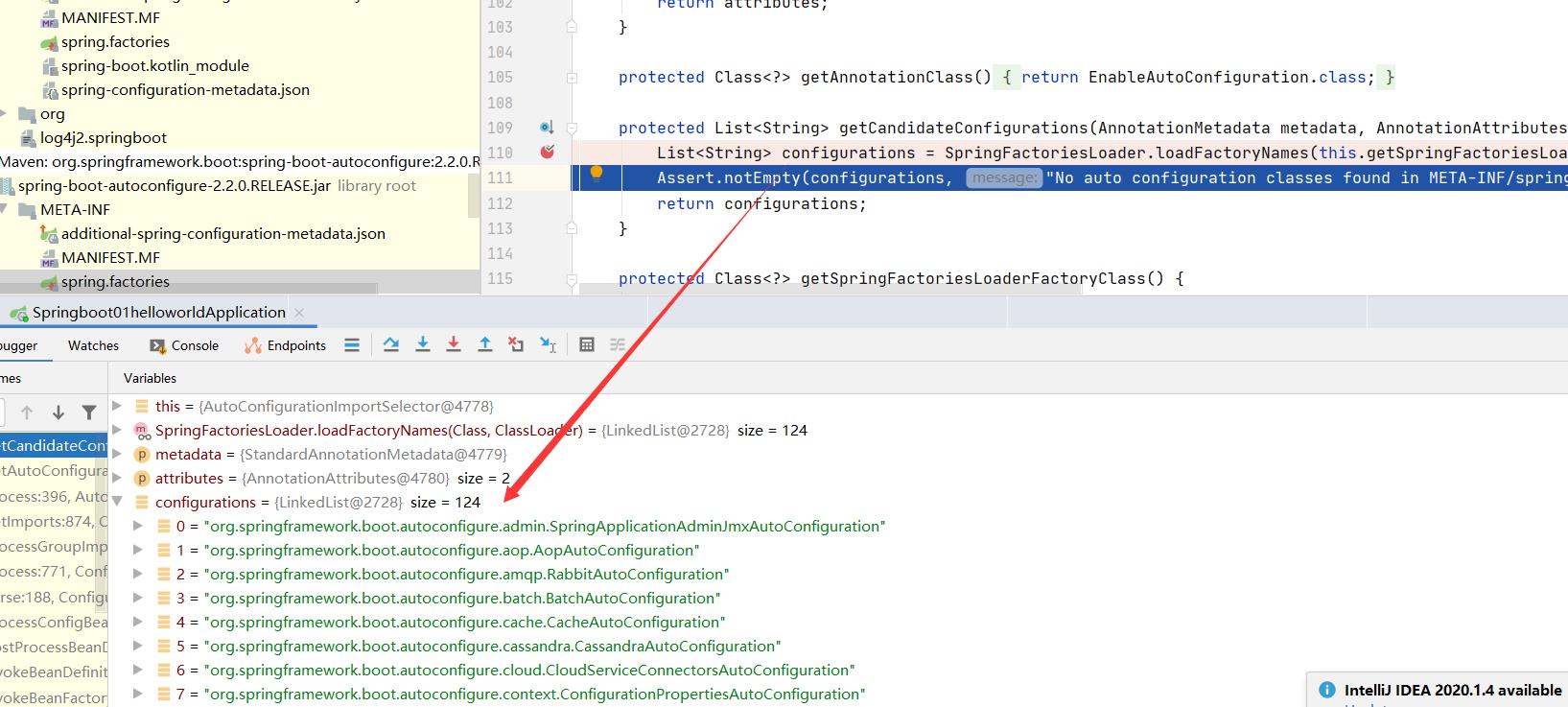1568x707 pixels.
Task: Switch to the Console tab
Action: [184, 345]
